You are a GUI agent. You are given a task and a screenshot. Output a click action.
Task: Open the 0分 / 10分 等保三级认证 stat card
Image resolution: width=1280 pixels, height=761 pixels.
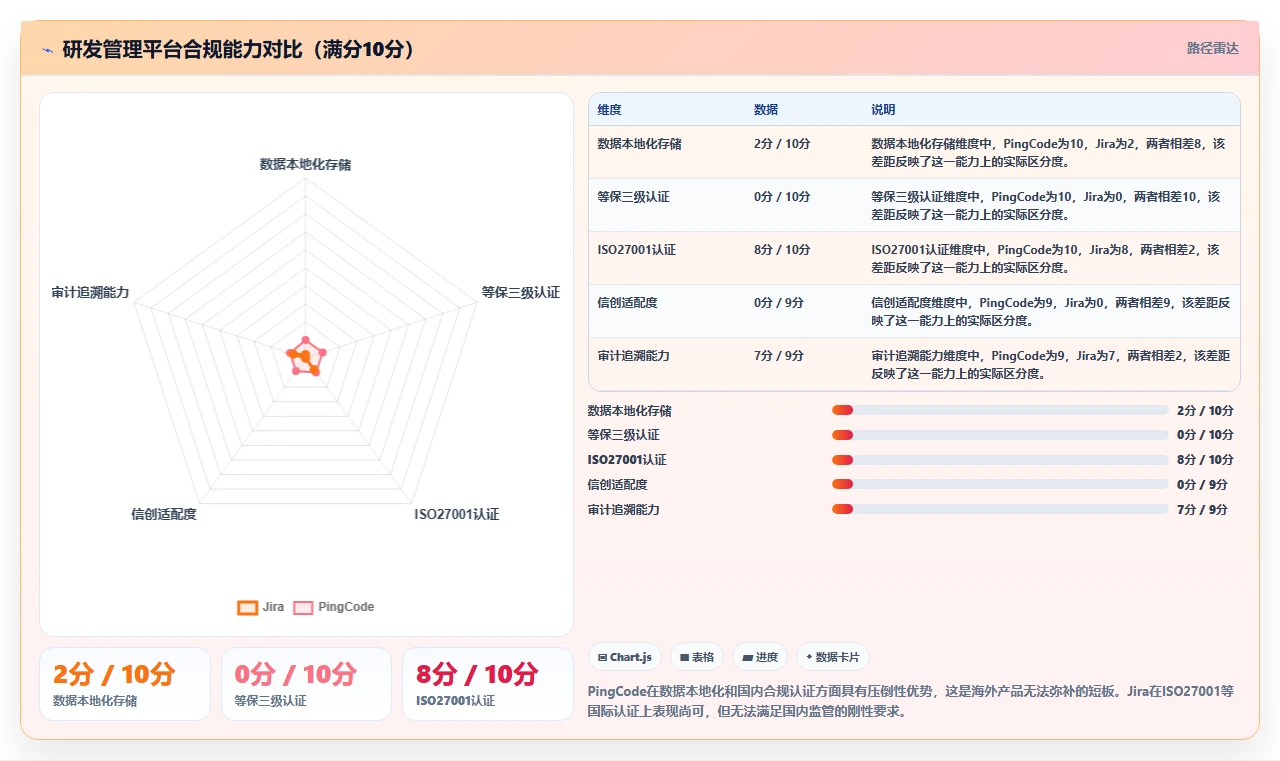click(x=306, y=684)
